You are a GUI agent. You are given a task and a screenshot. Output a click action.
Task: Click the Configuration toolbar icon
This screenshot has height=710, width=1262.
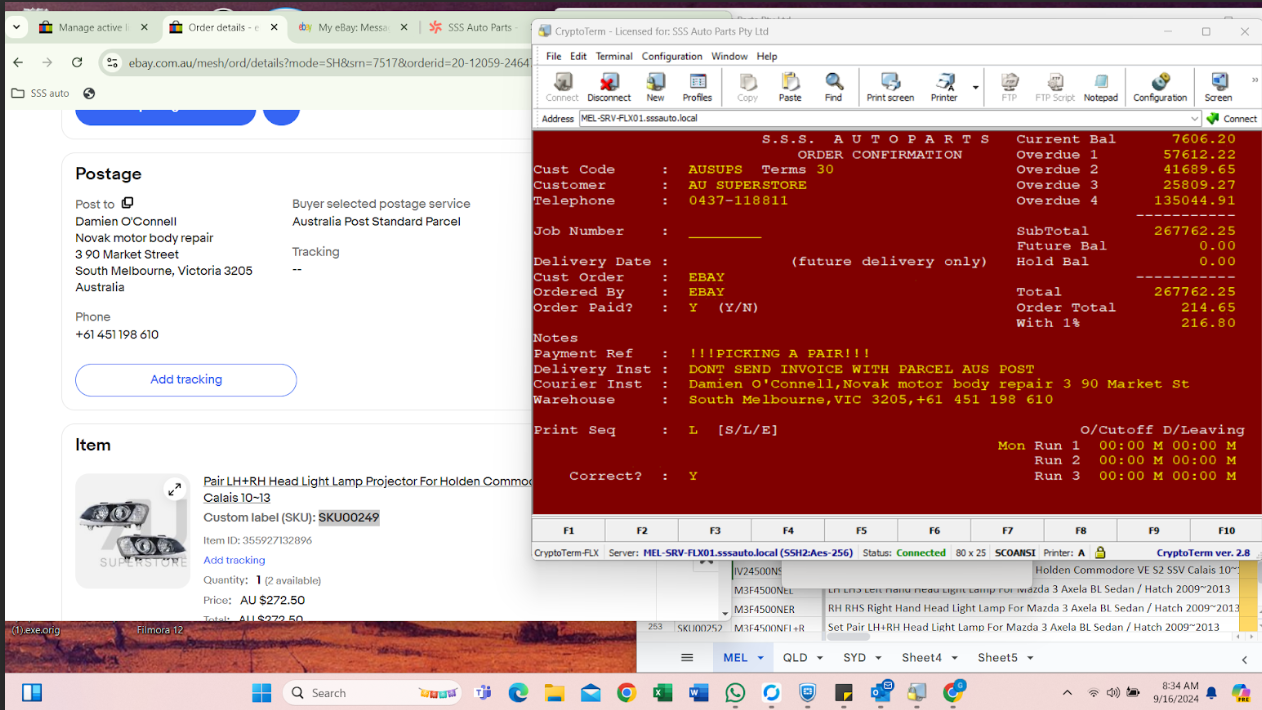coord(1160,87)
